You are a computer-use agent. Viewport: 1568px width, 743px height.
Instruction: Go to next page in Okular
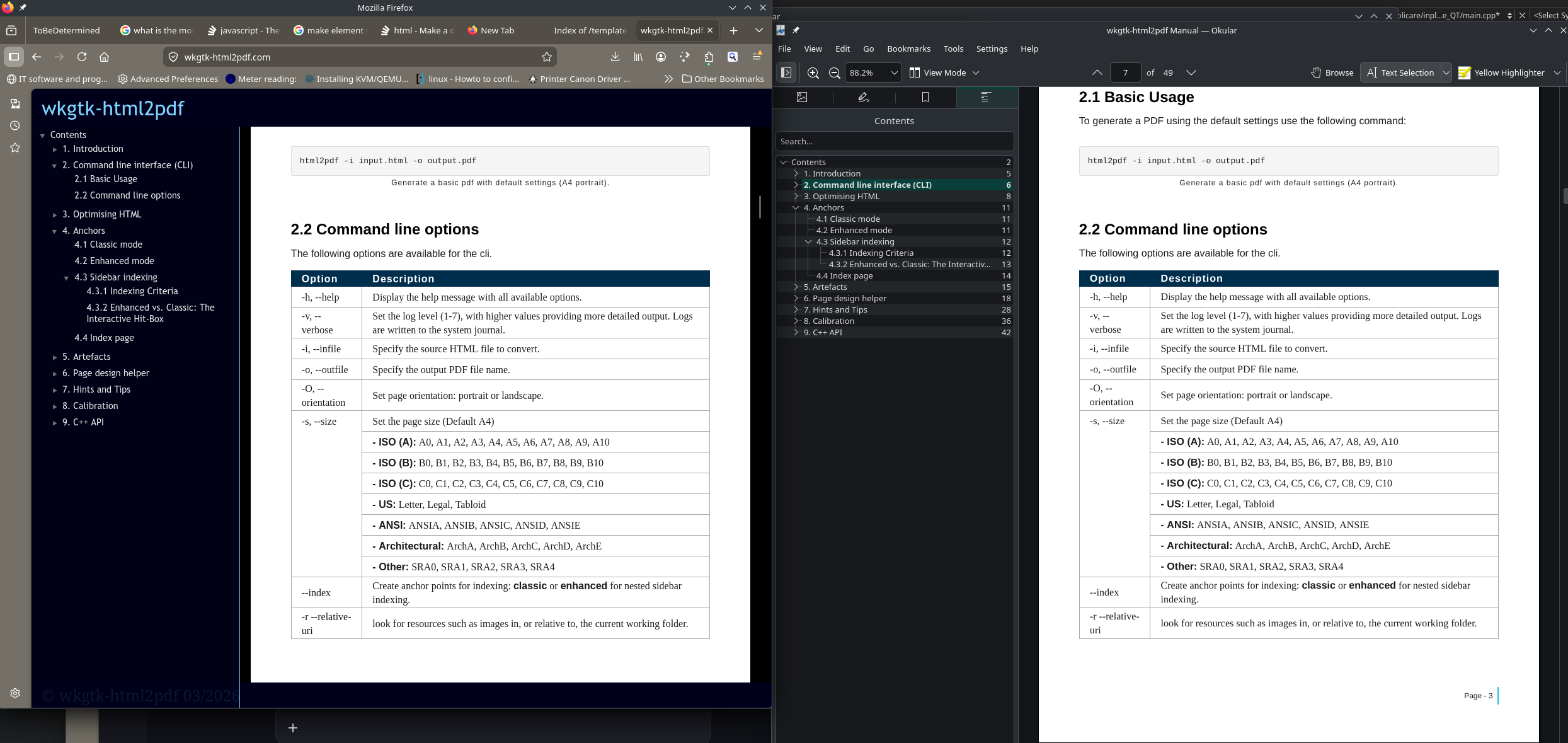1191,72
